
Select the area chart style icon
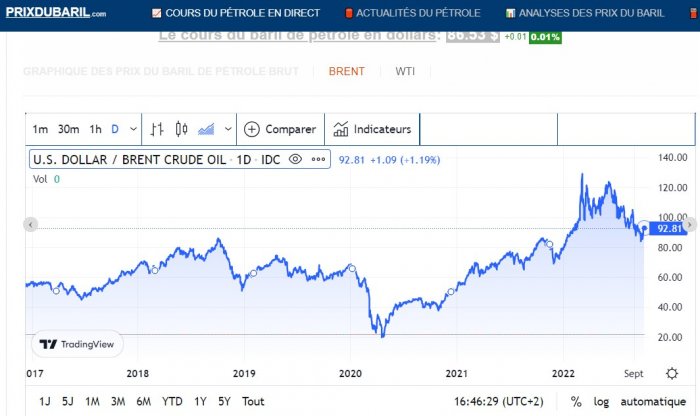[206, 129]
